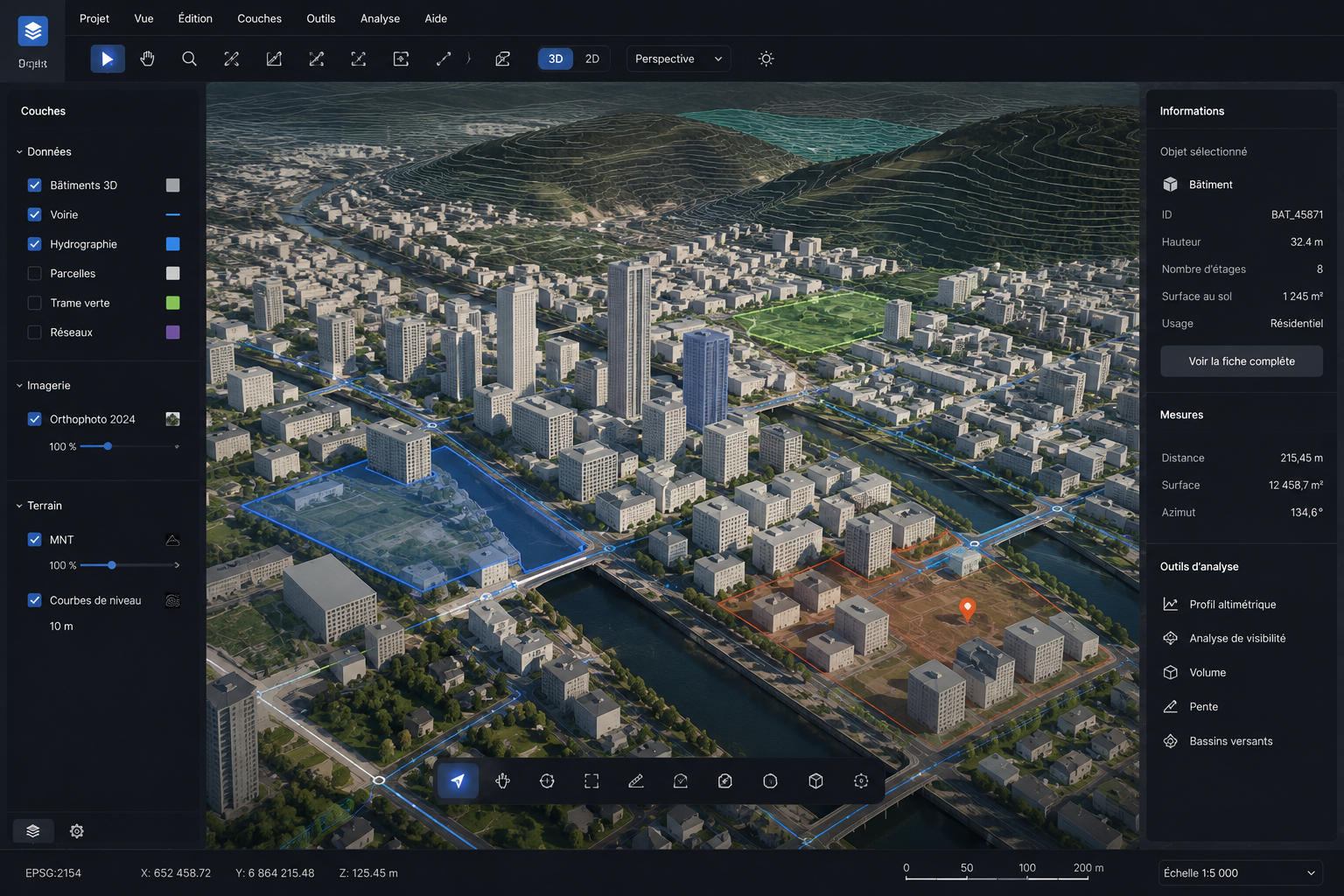The image size is (1344, 896).
Task: Select the hand pan tool in top toolbar
Action: pos(147,59)
